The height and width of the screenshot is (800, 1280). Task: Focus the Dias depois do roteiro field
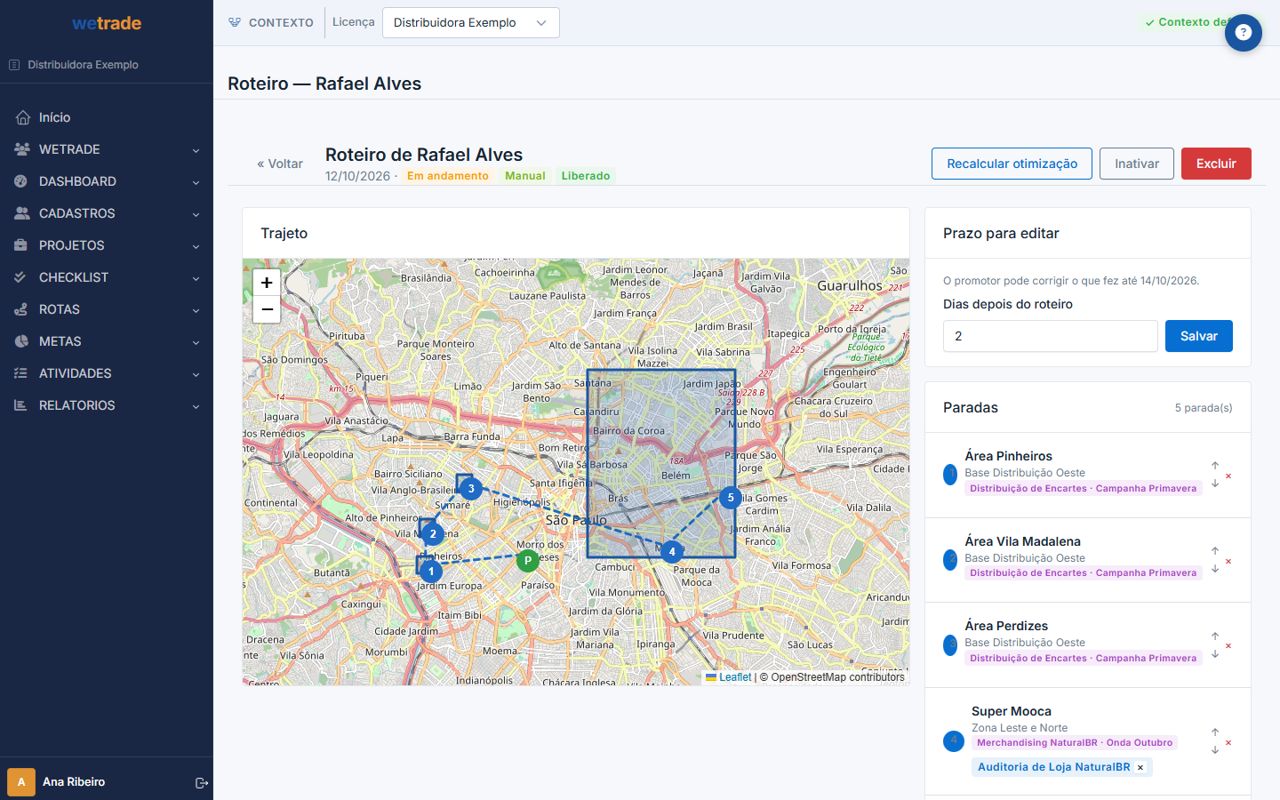(x=1050, y=336)
